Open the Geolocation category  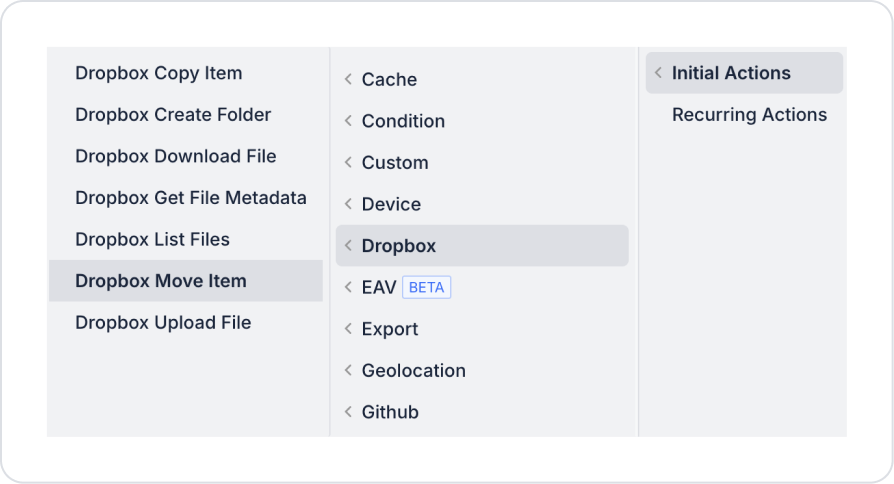(482, 371)
